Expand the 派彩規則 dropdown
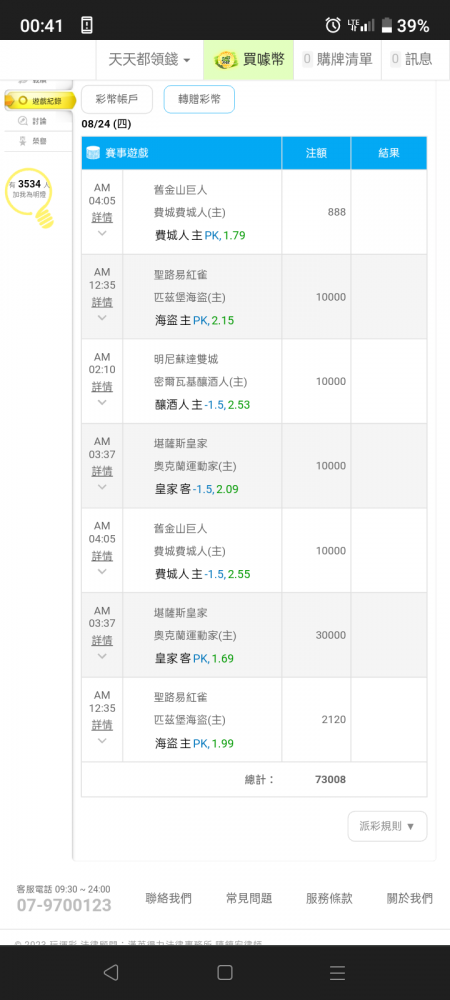 click(x=388, y=827)
